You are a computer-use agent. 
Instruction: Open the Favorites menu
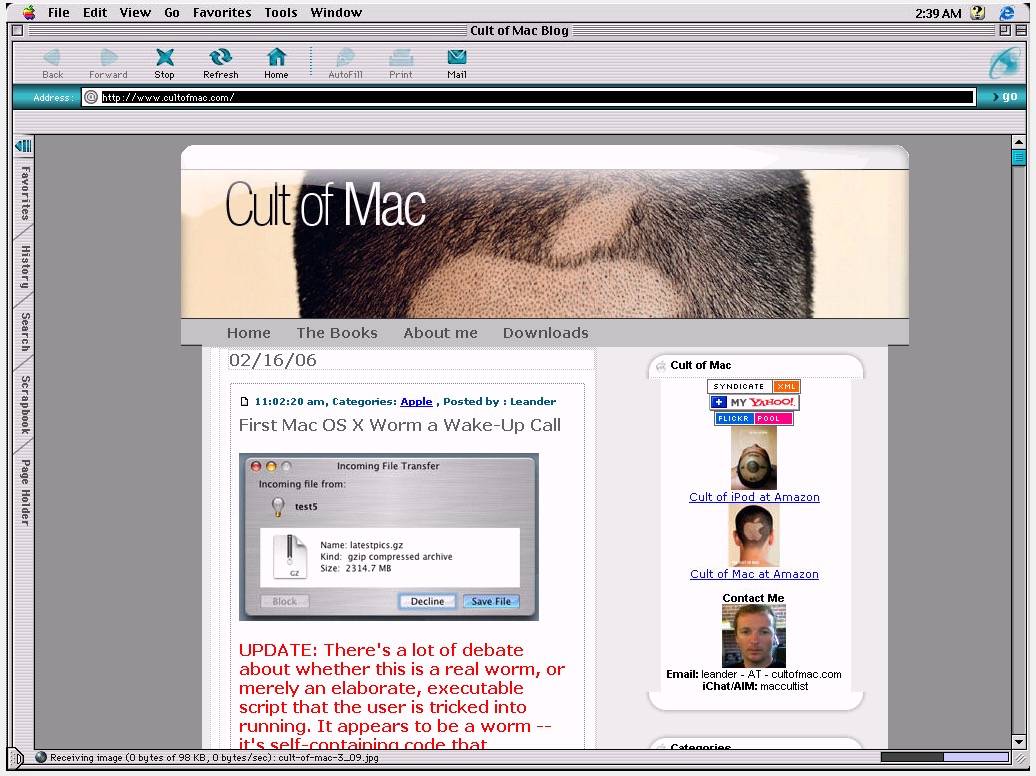coord(221,12)
